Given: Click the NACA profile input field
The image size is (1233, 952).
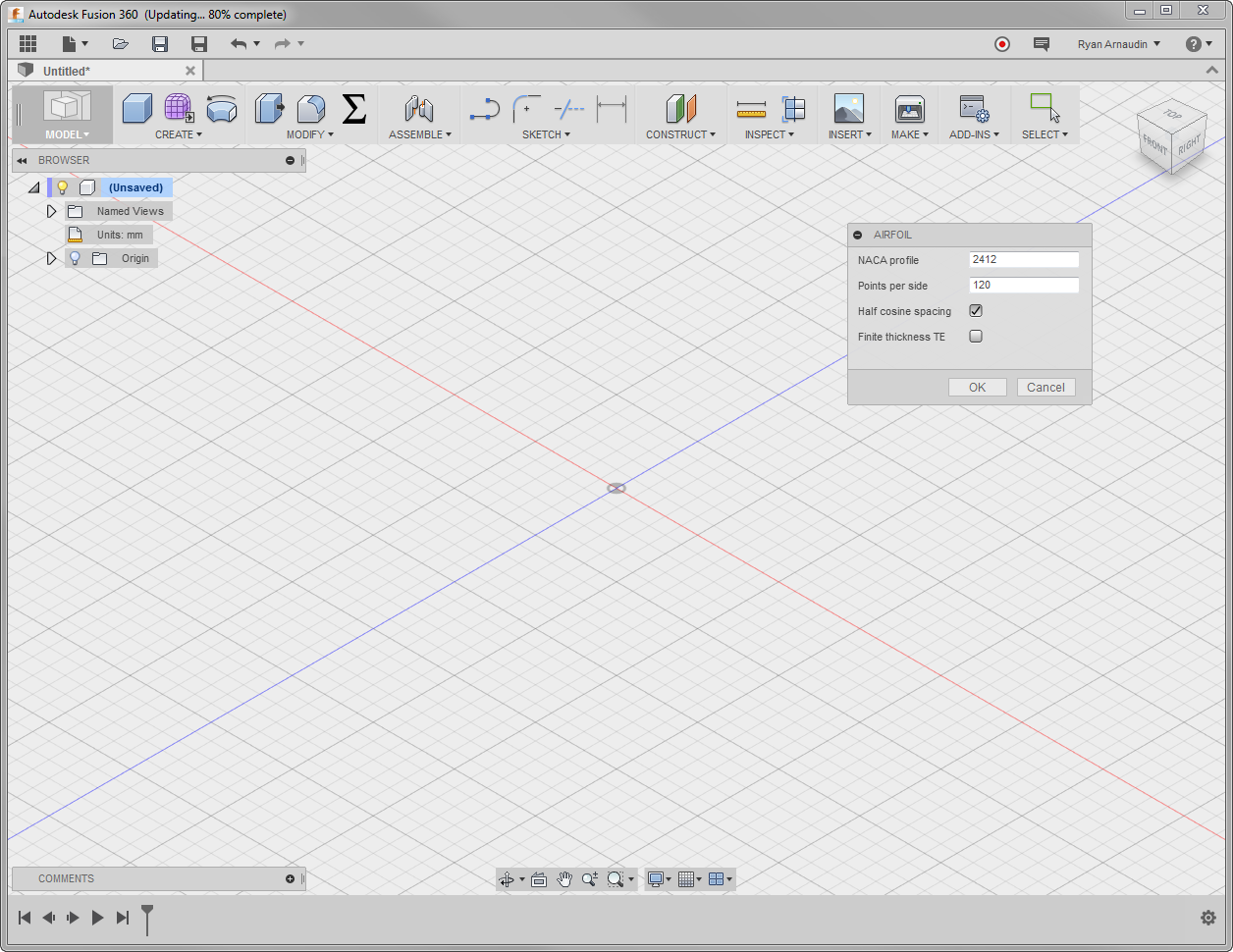Looking at the screenshot, I should click(x=1024, y=259).
